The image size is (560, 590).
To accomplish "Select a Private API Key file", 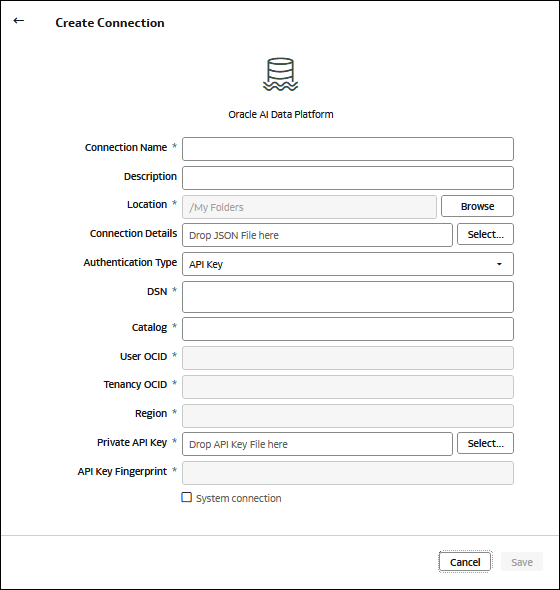I will coord(485,443).
